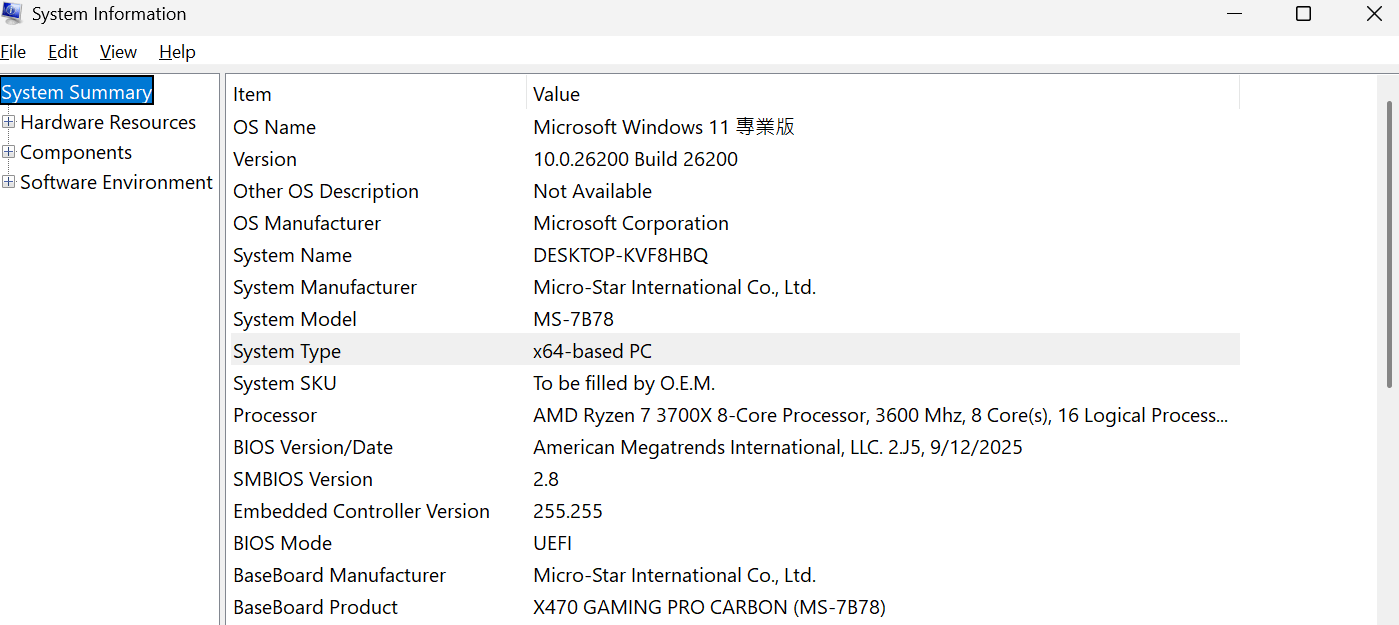The height and width of the screenshot is (625, 1399).
Task: Click the Item column header
Action: click(x=376, y=94)
